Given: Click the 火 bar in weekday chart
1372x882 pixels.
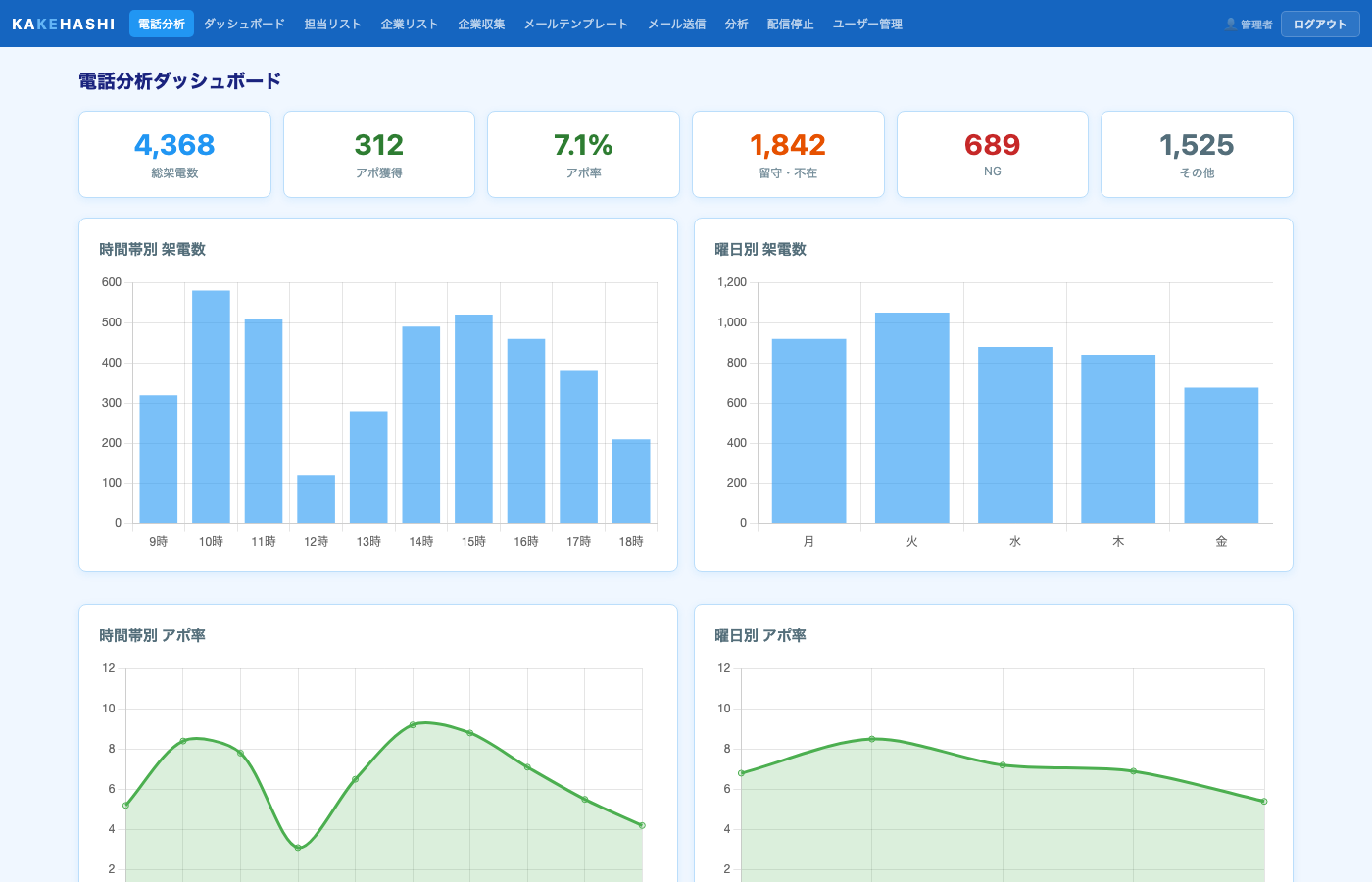Looking at the screenshot, I should [911, 417].
